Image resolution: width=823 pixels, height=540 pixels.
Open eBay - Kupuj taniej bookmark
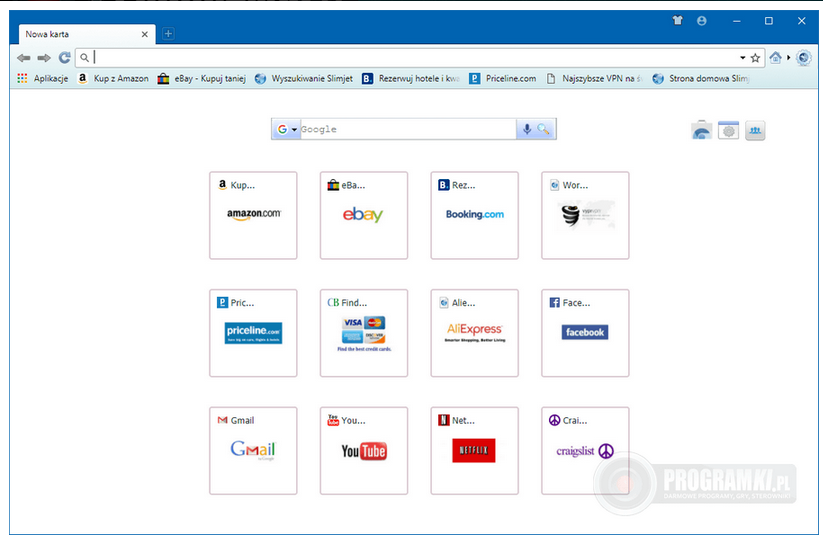tap(202, 78)
